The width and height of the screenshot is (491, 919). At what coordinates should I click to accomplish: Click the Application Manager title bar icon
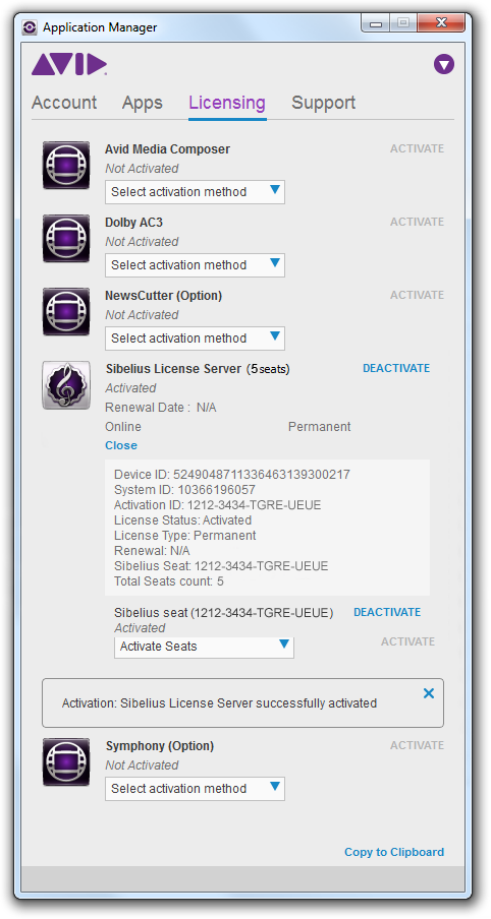pos(30,27)
